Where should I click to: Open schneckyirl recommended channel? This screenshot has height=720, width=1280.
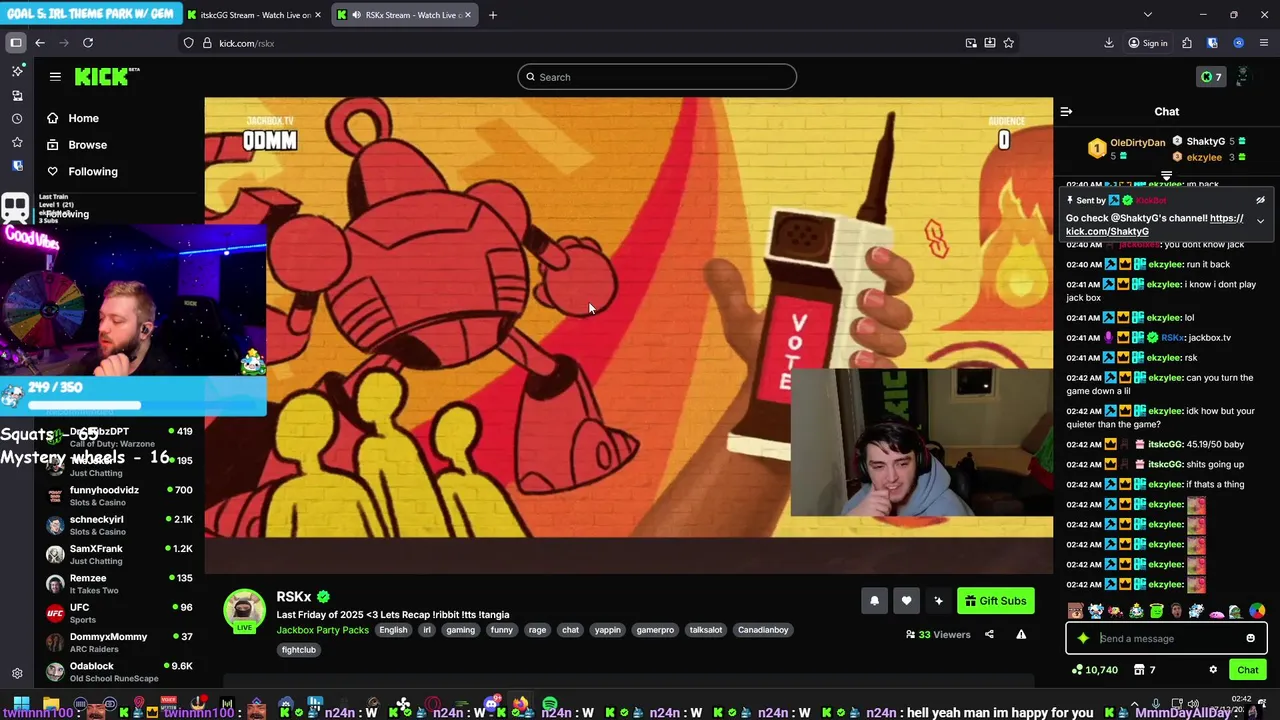click(x=120, y=525)
